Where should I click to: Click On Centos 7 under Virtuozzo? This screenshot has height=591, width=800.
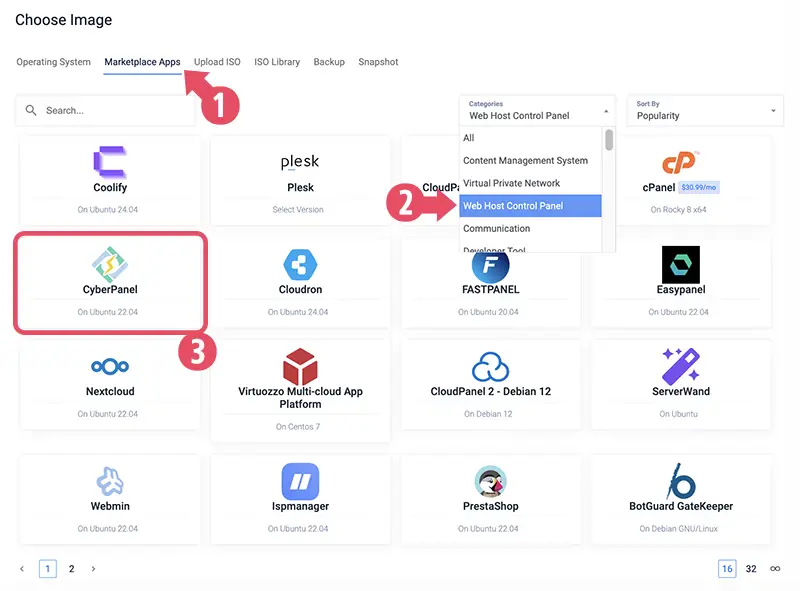point(298,427)
